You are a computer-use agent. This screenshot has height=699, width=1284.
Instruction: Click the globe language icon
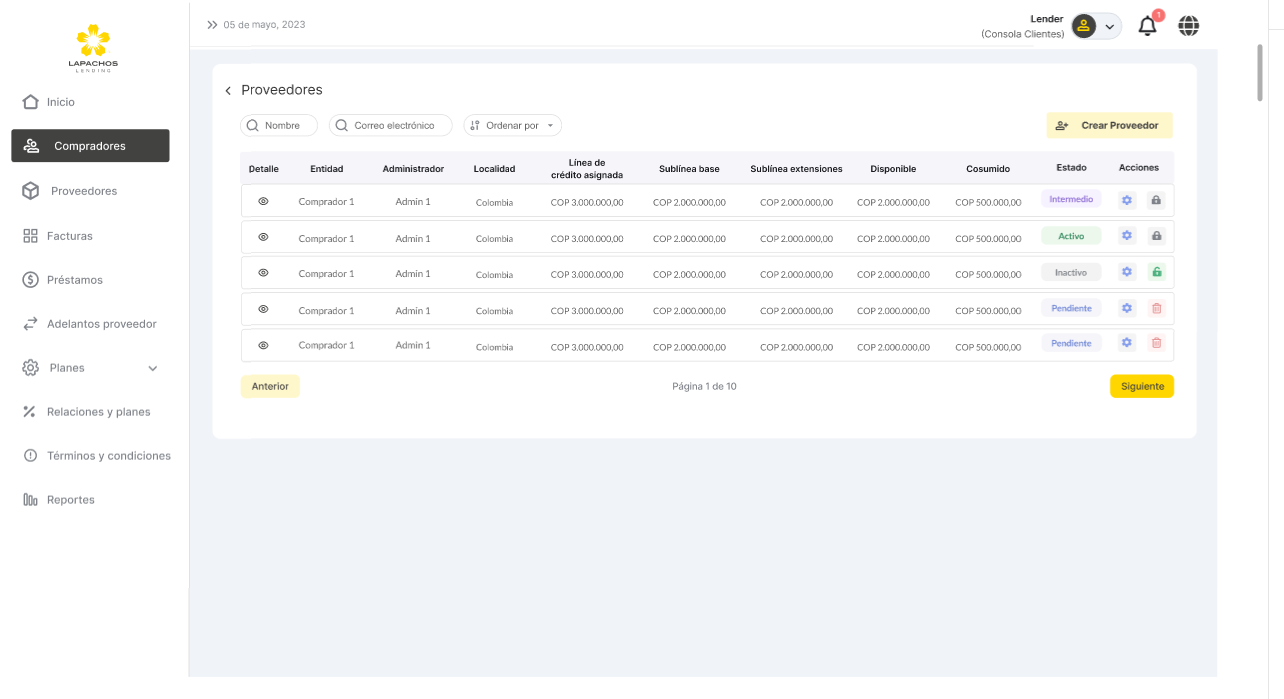point(1188,26)
